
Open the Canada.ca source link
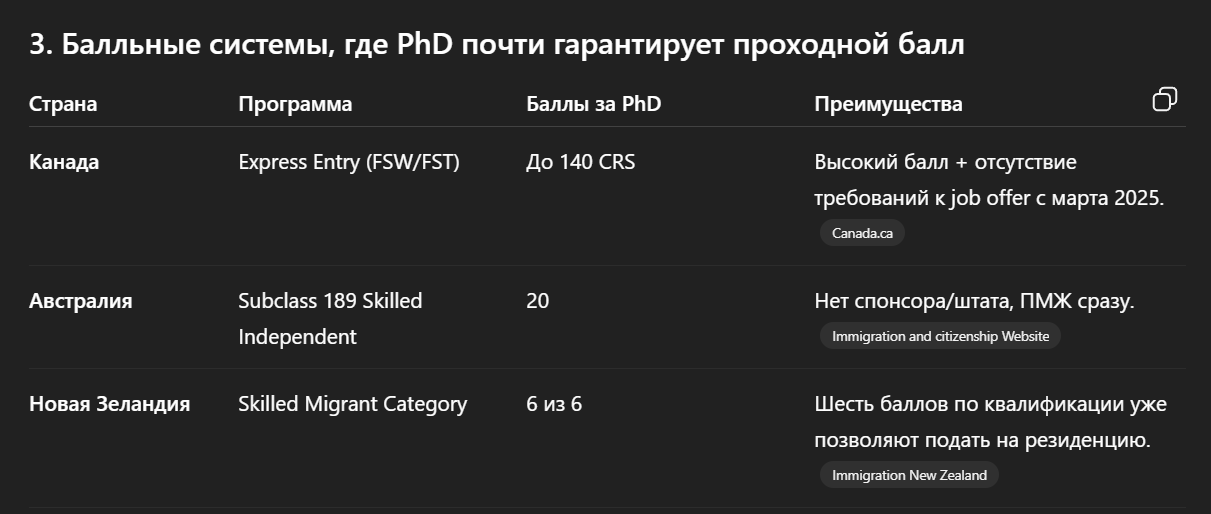[x=862, y=233]
